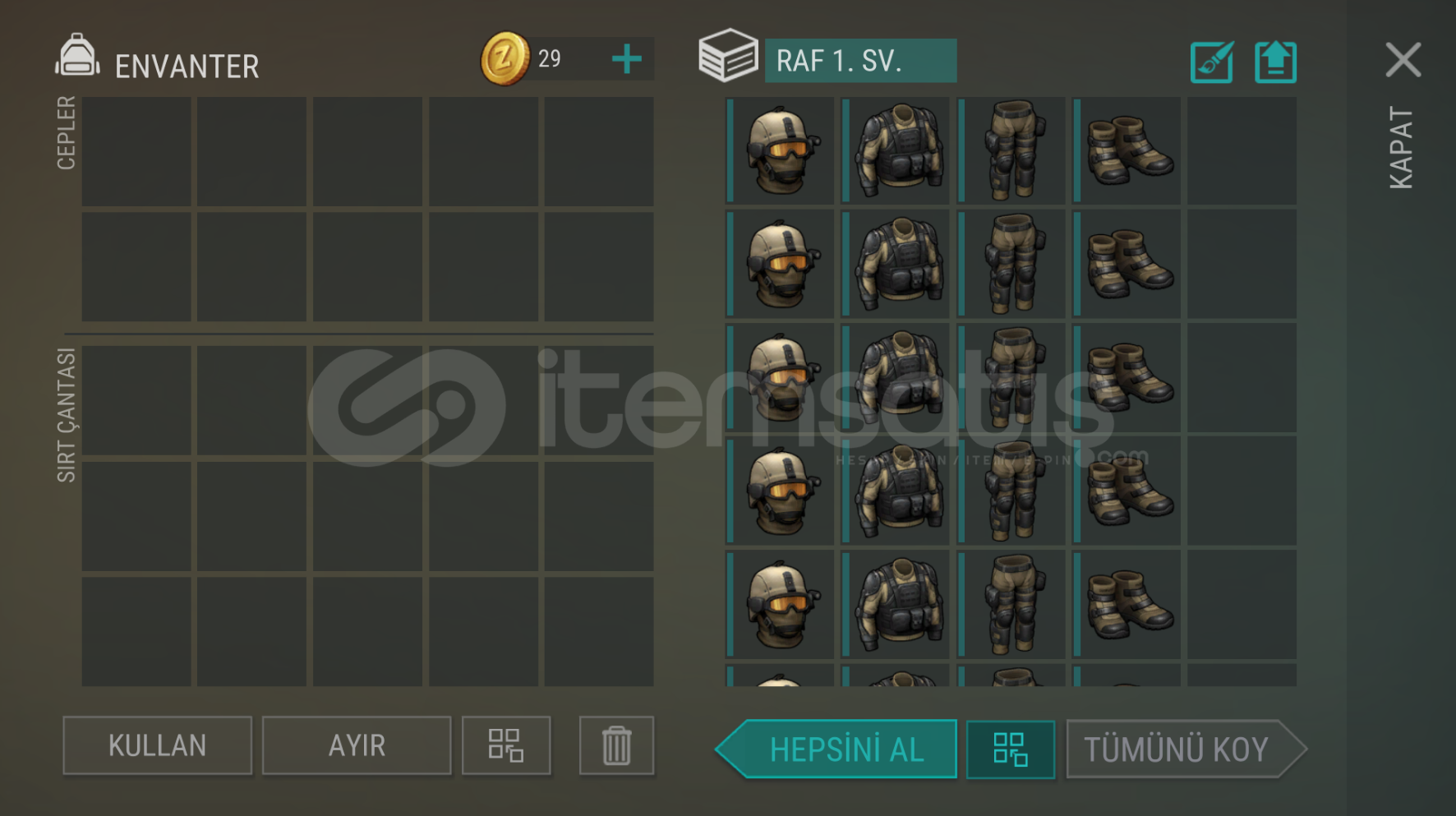Viewport: 1456px width, 816px height.
Task: Open the paintbrush edit icon for shelf
Action: click(x=1212, y=62)
